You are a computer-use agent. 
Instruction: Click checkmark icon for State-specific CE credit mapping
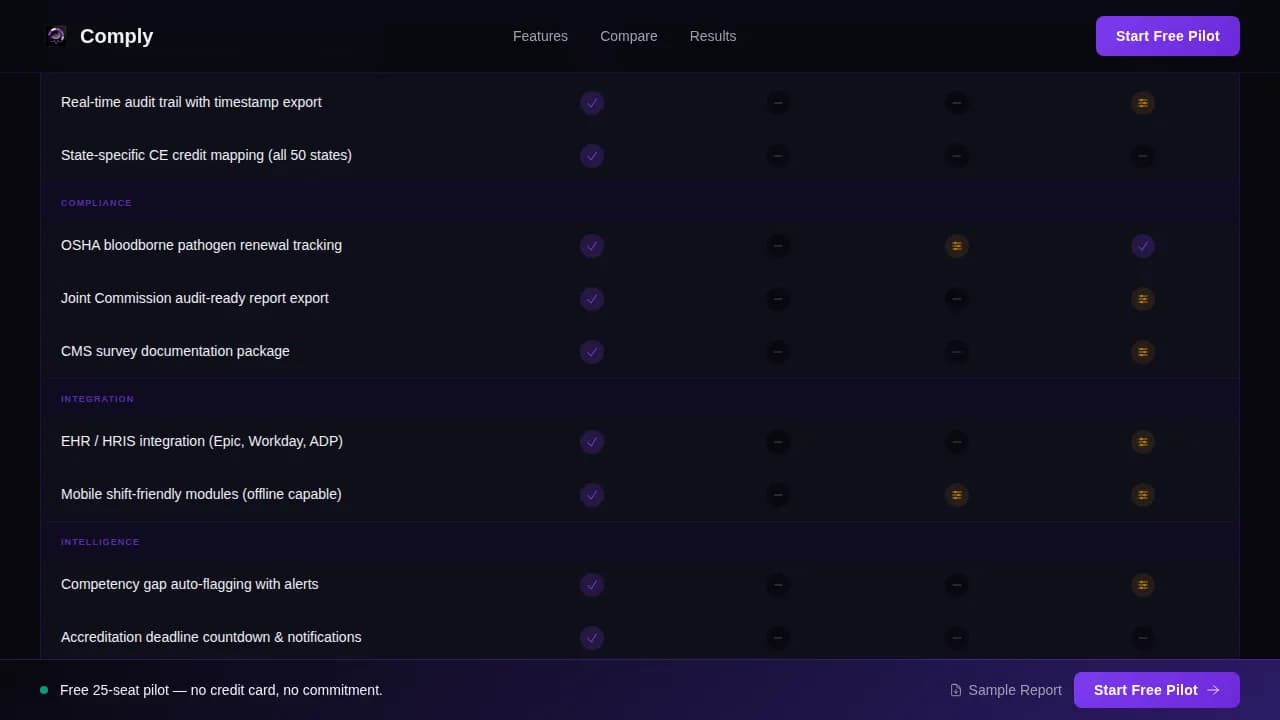tap(592, 156)
